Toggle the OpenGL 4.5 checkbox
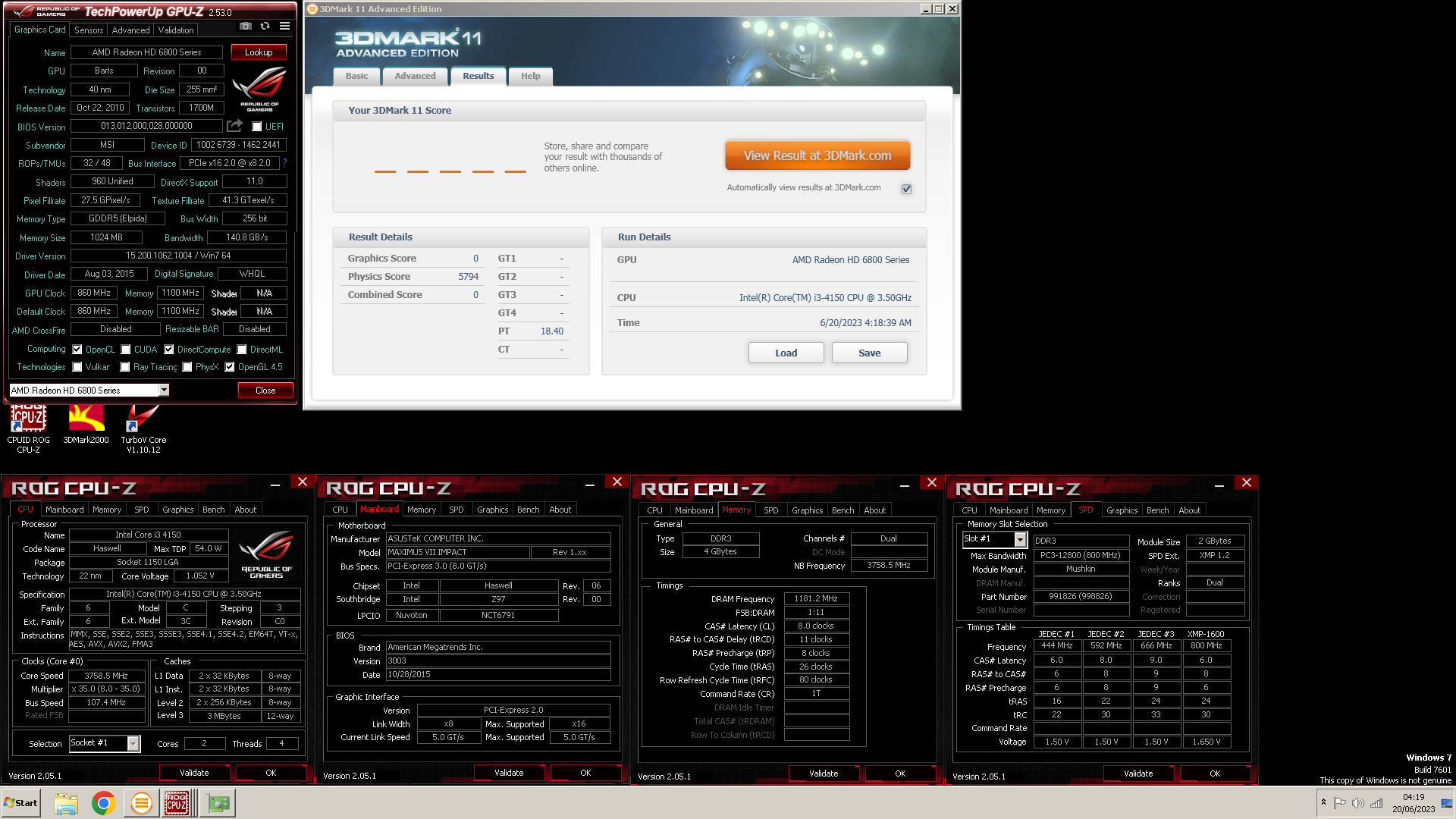Viewport: 1456px width, 819px height. [x=230, y=367]
